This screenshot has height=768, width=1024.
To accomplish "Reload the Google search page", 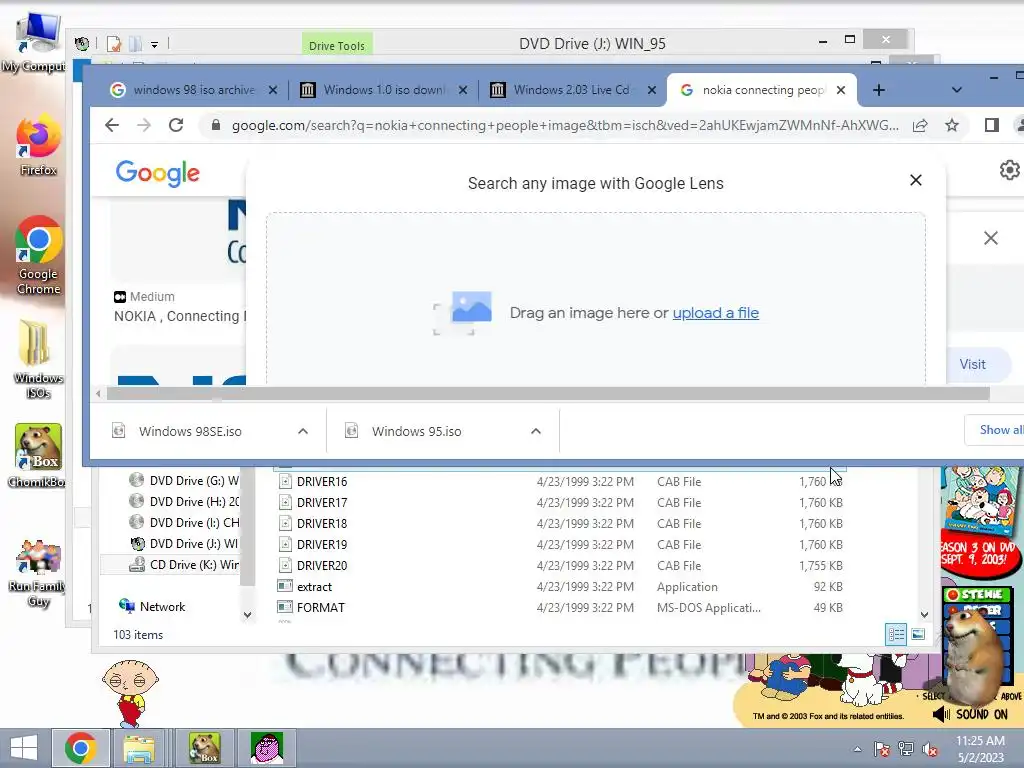I will pos(176,125).
